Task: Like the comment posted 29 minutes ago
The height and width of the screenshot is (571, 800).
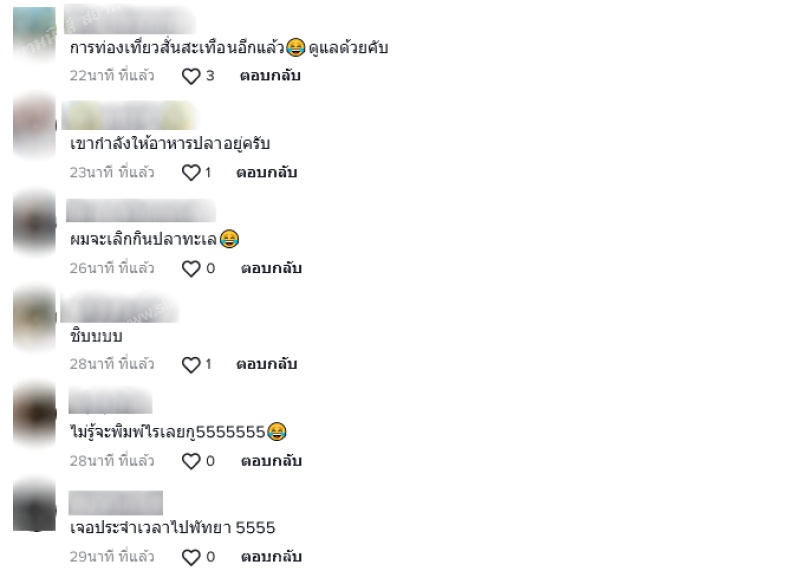Action: (x=191, y=557)
